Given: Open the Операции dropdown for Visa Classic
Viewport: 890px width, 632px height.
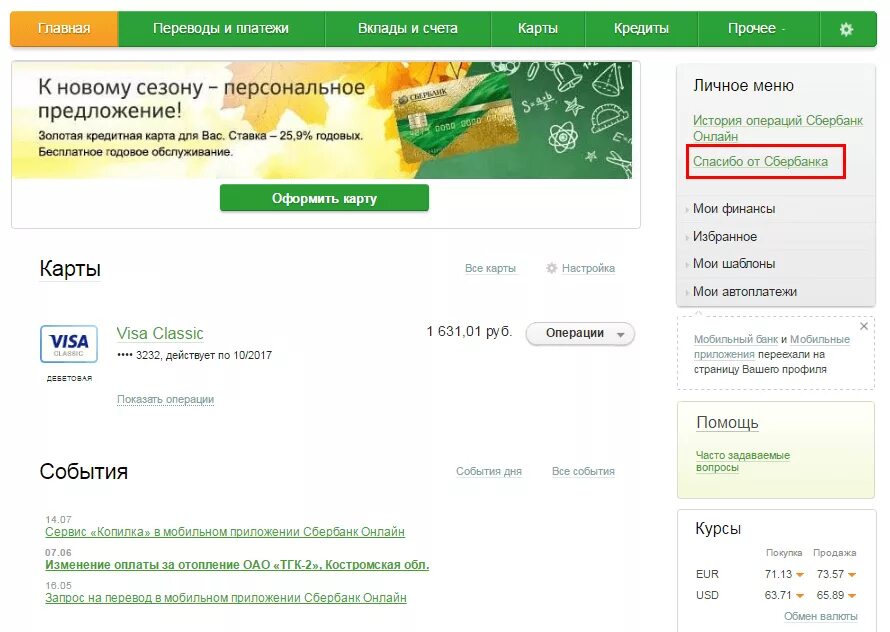Looking at the screenshot, I should point(580,333).
